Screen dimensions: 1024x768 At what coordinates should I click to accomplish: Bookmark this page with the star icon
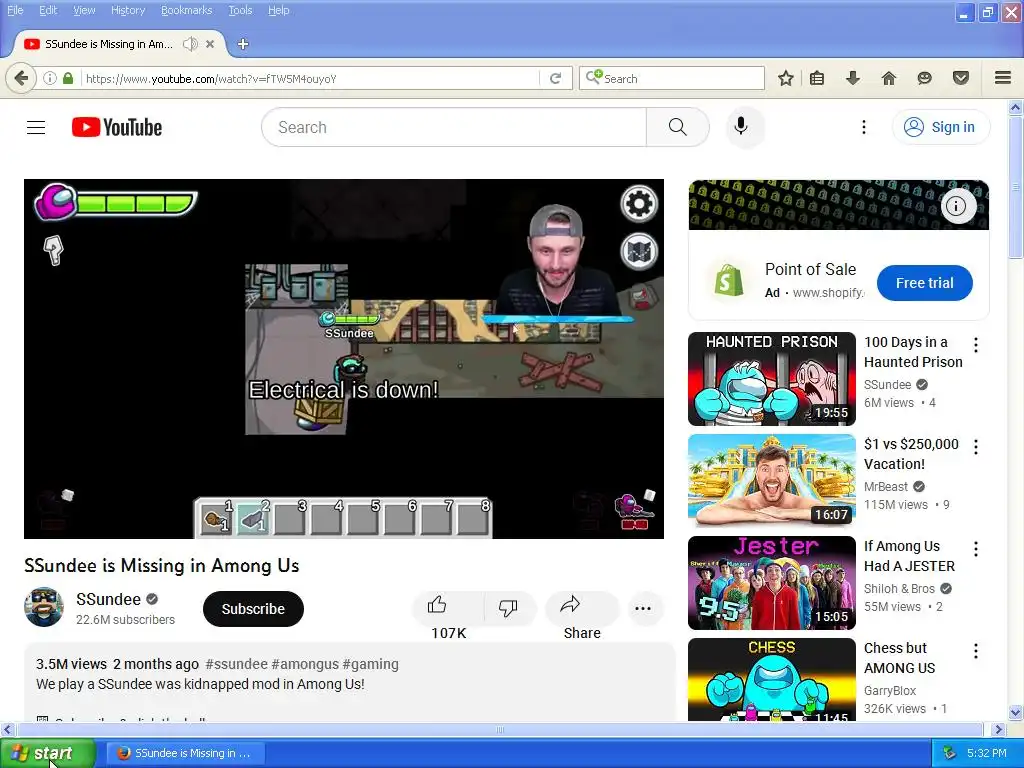pyautogui.click(x=786, y=78)
